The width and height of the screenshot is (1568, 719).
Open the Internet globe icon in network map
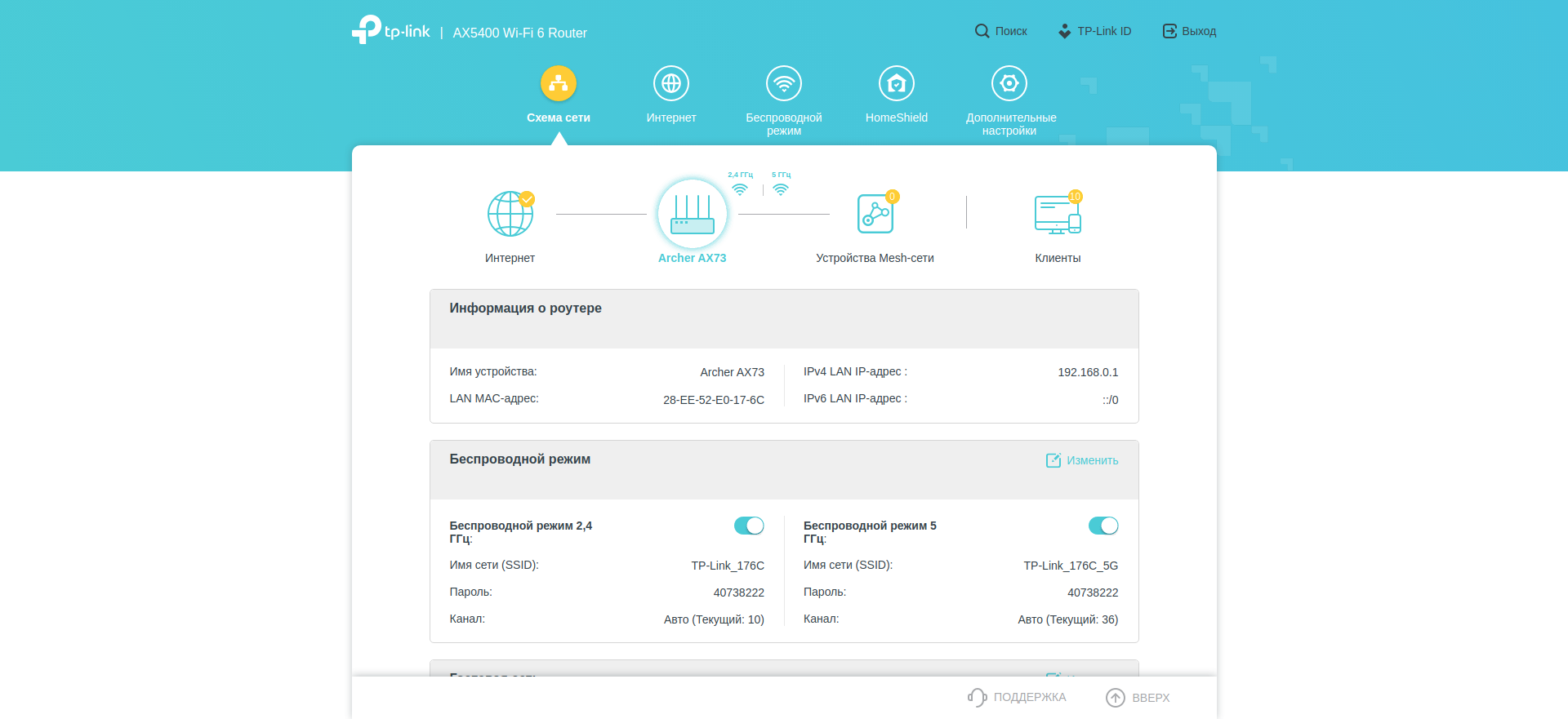[x=510, y=214]
